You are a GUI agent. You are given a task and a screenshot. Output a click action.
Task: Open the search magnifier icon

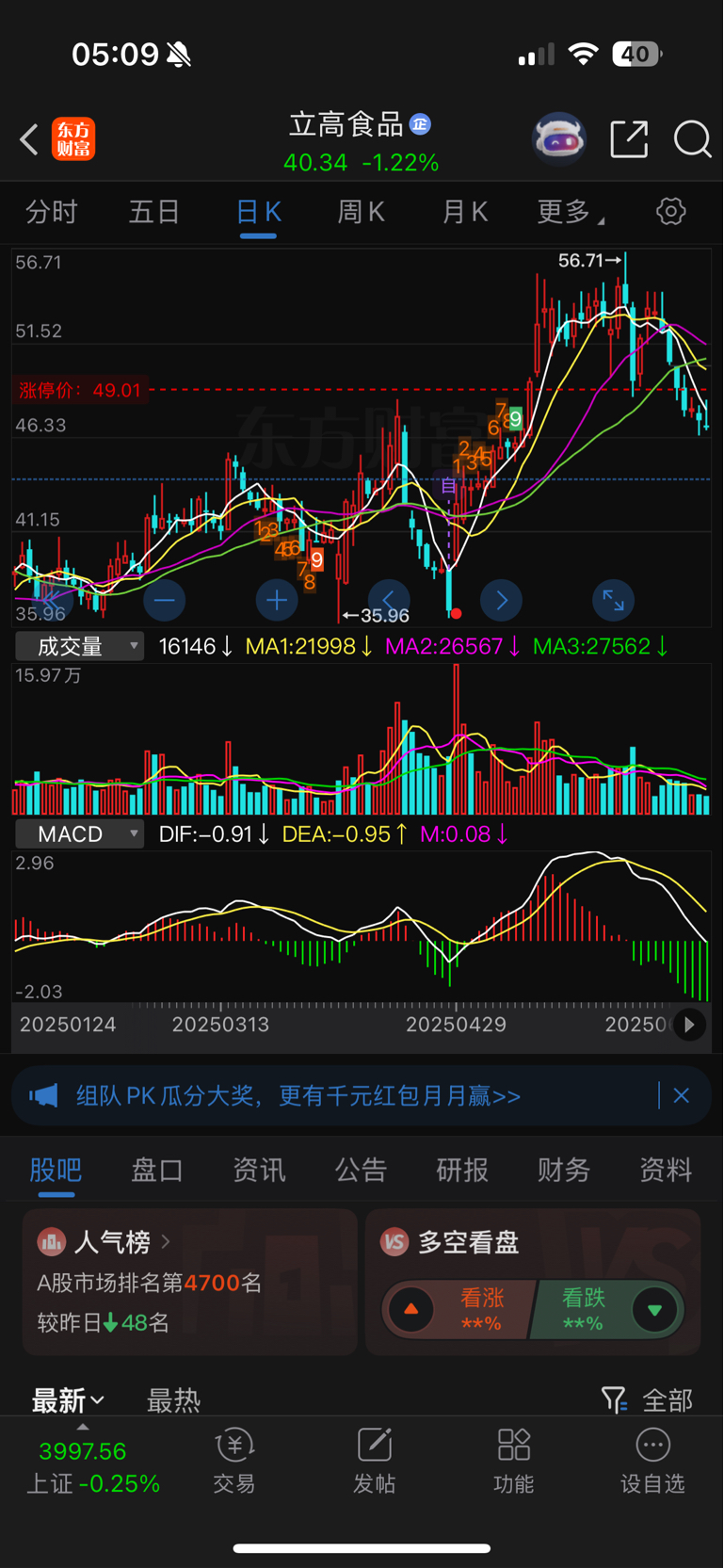point(692,139)
